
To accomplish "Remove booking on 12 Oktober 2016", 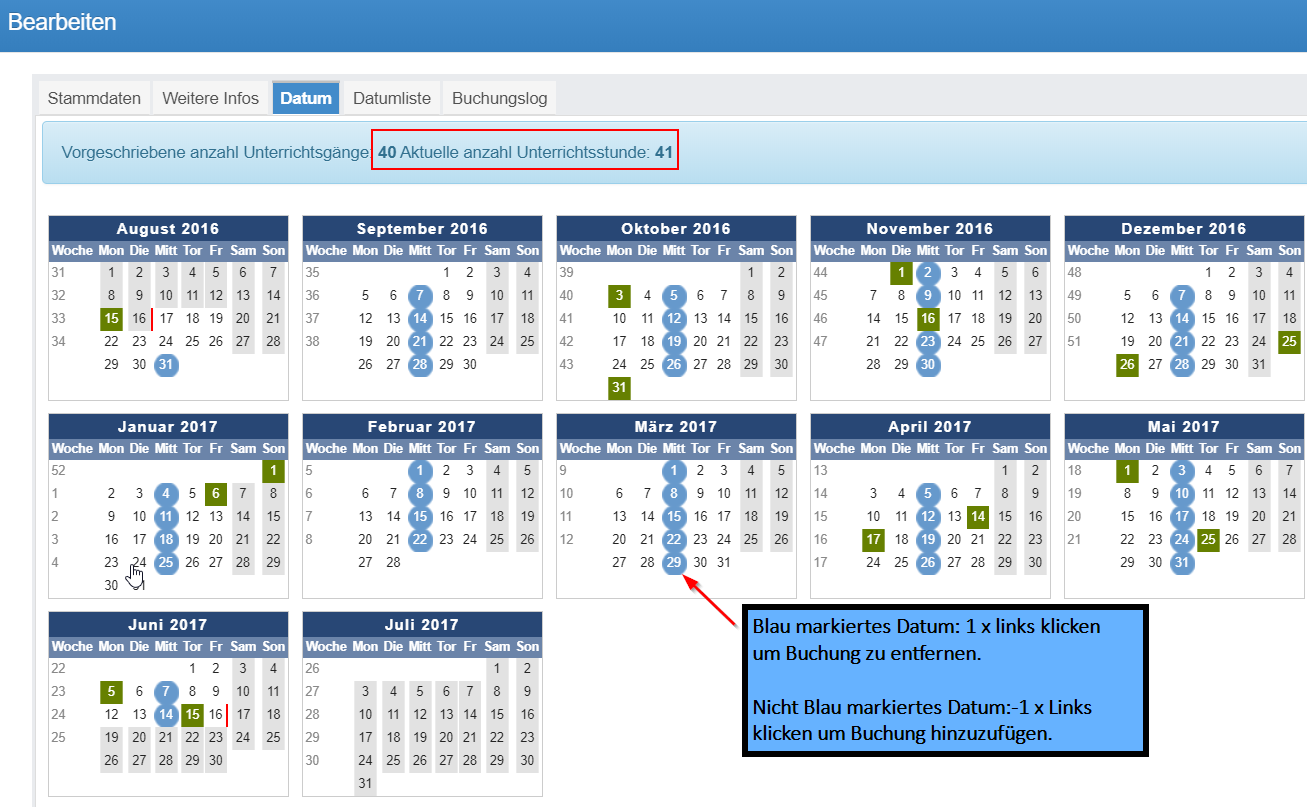I will click(674, 319).
